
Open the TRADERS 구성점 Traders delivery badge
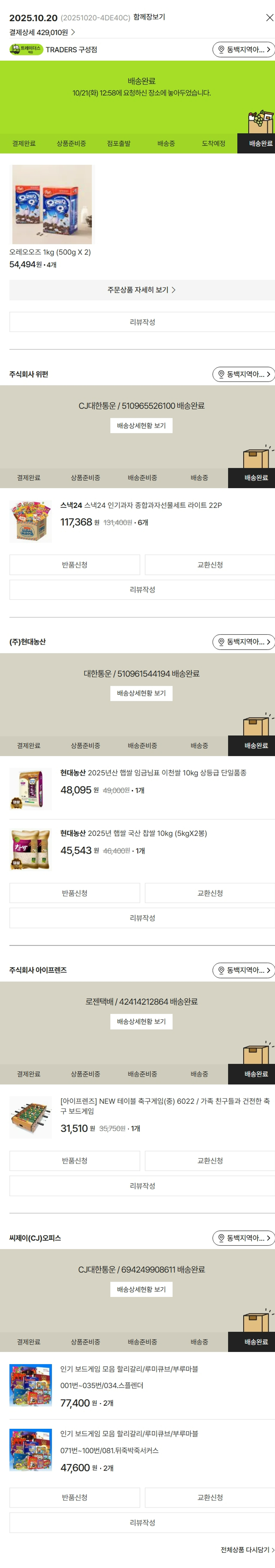click(26, 49)
